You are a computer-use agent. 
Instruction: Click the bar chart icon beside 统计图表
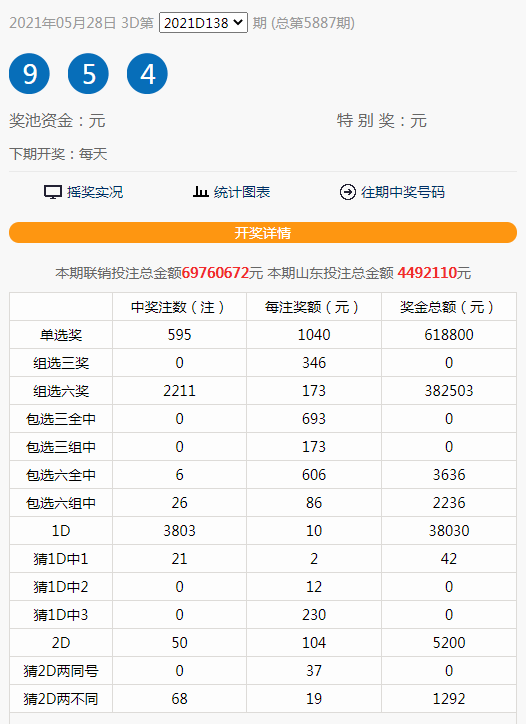click(200, 192)
